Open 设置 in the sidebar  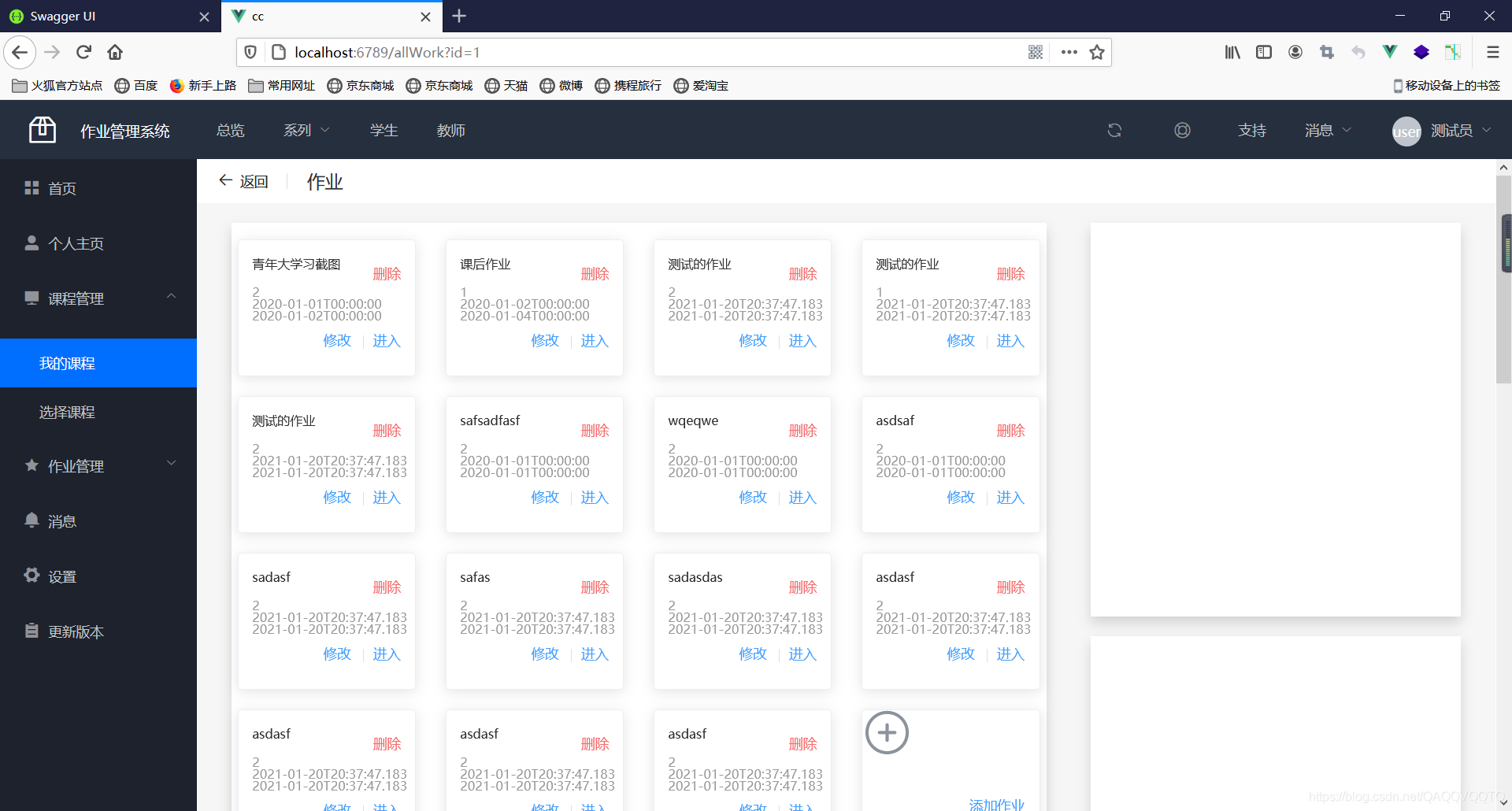pos(98,576)
